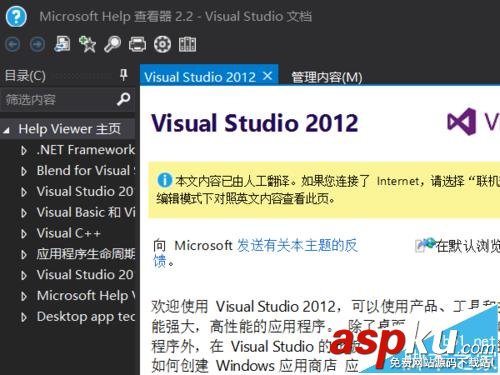The width and height of the screenshot is (500, 375).
Task: Select Visual Basic 和 Vi tree item
Action: point(86,212)
